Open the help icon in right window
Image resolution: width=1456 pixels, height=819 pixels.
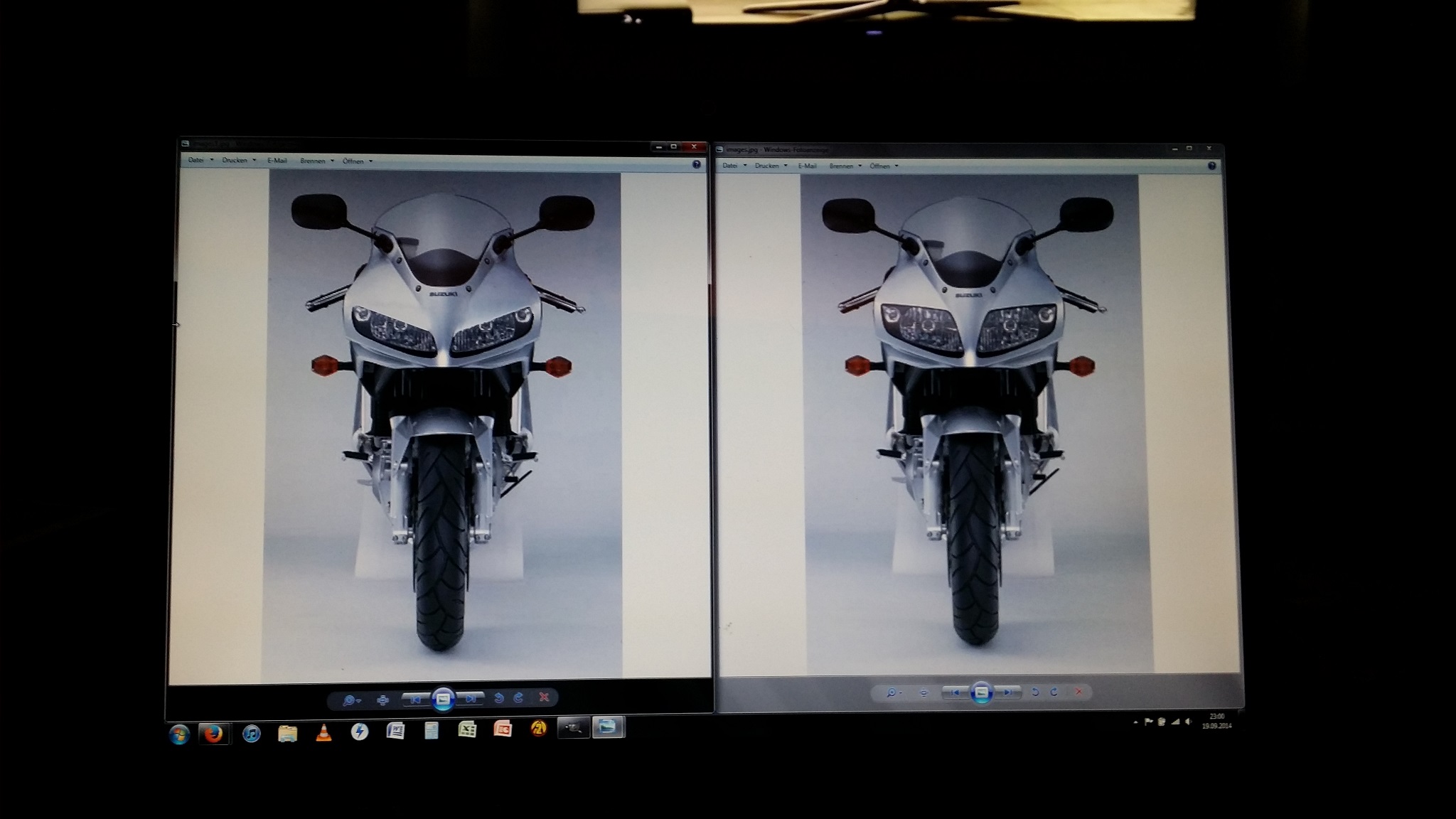point(1211,166)
